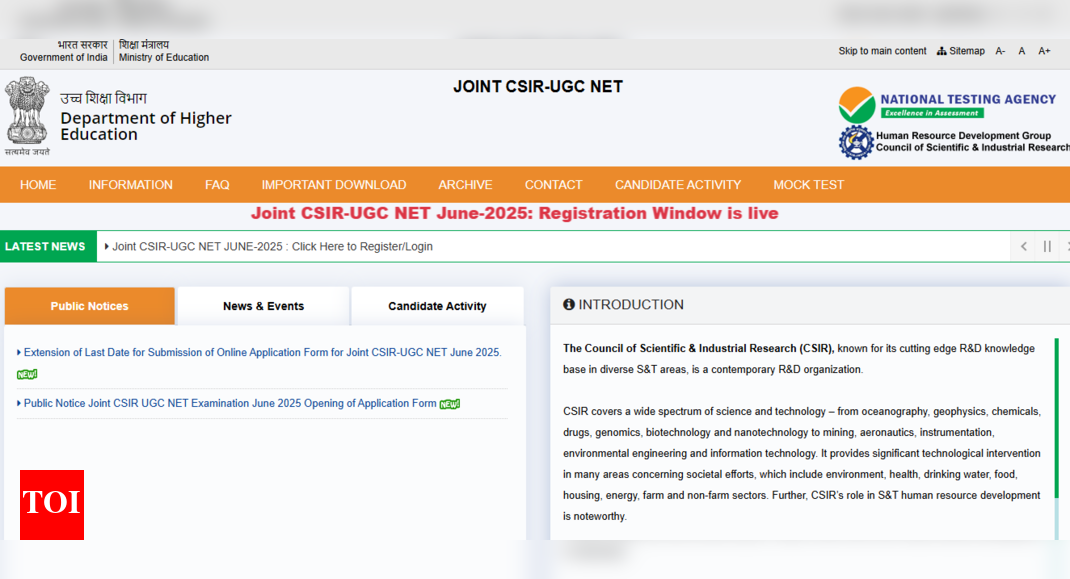Switch to the Candidate Activity tab

click(x=437, y=306)
